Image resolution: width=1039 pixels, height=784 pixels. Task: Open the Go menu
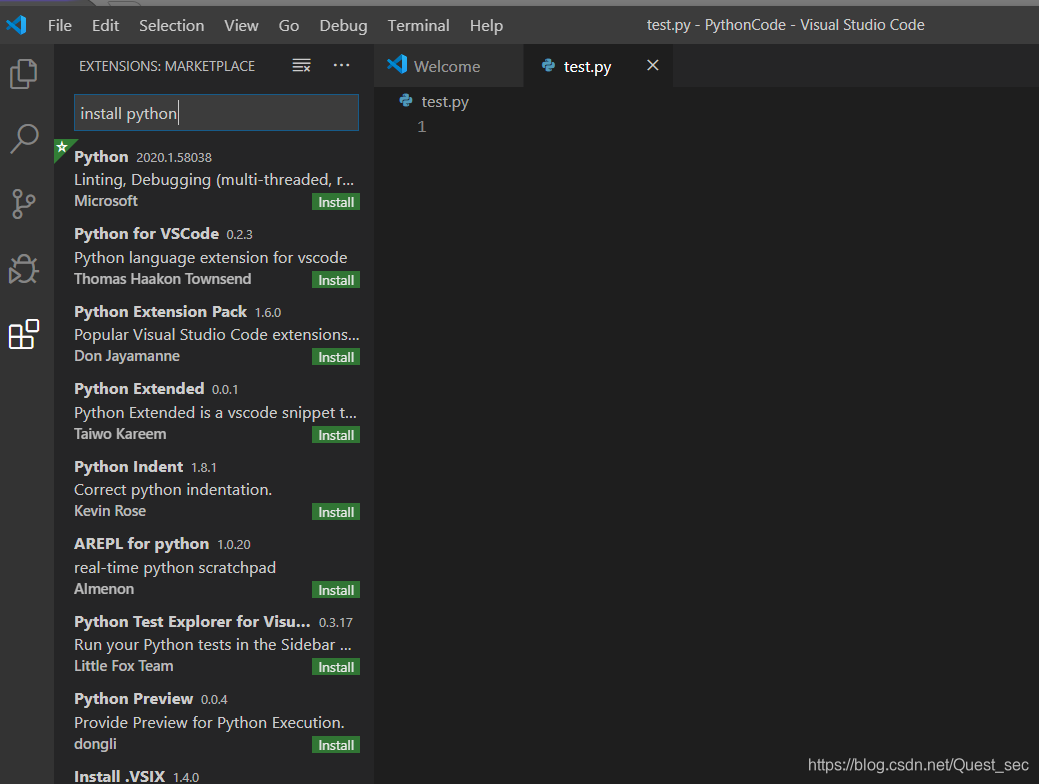pos(289,25)
